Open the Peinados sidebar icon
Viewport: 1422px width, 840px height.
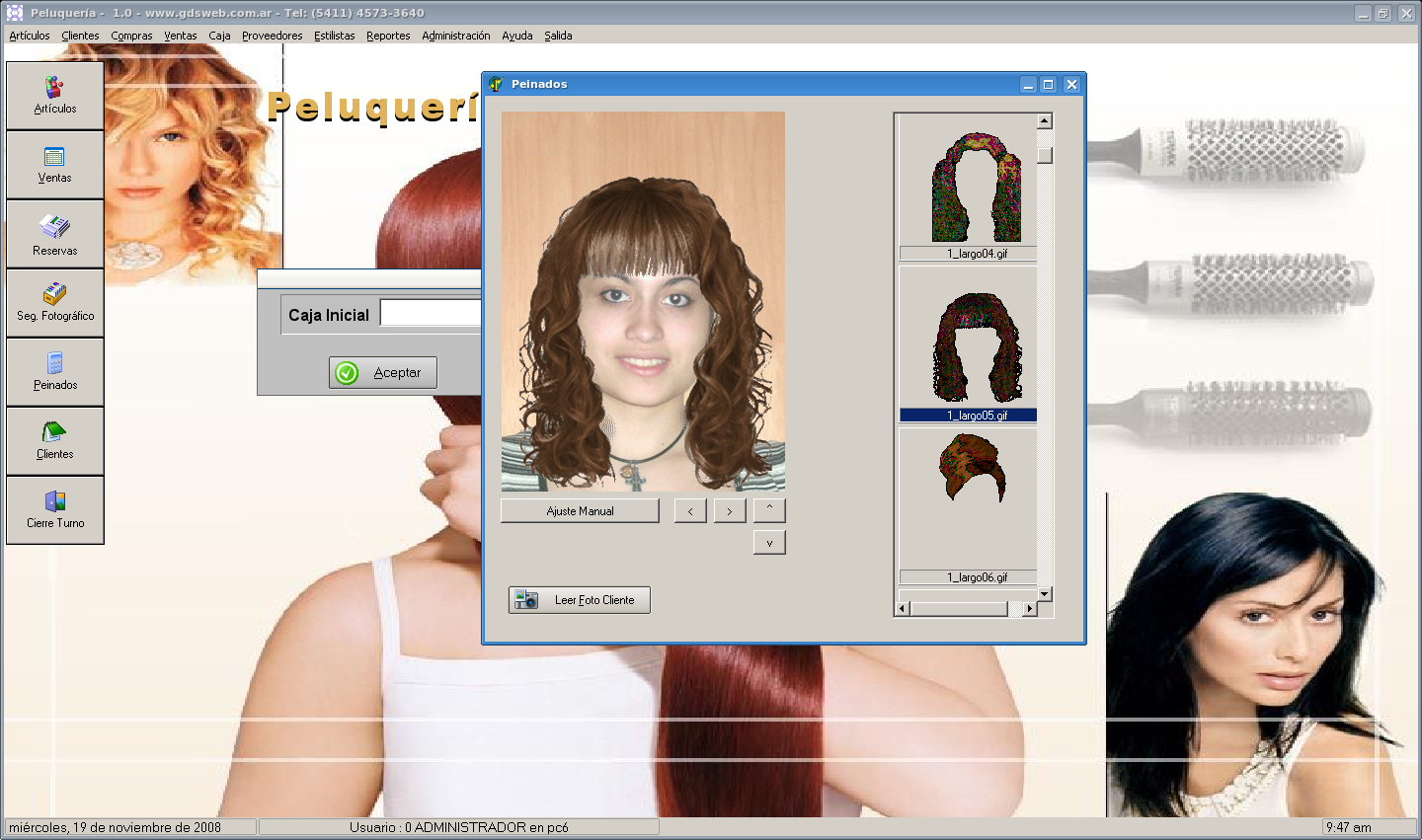[54, 372]
